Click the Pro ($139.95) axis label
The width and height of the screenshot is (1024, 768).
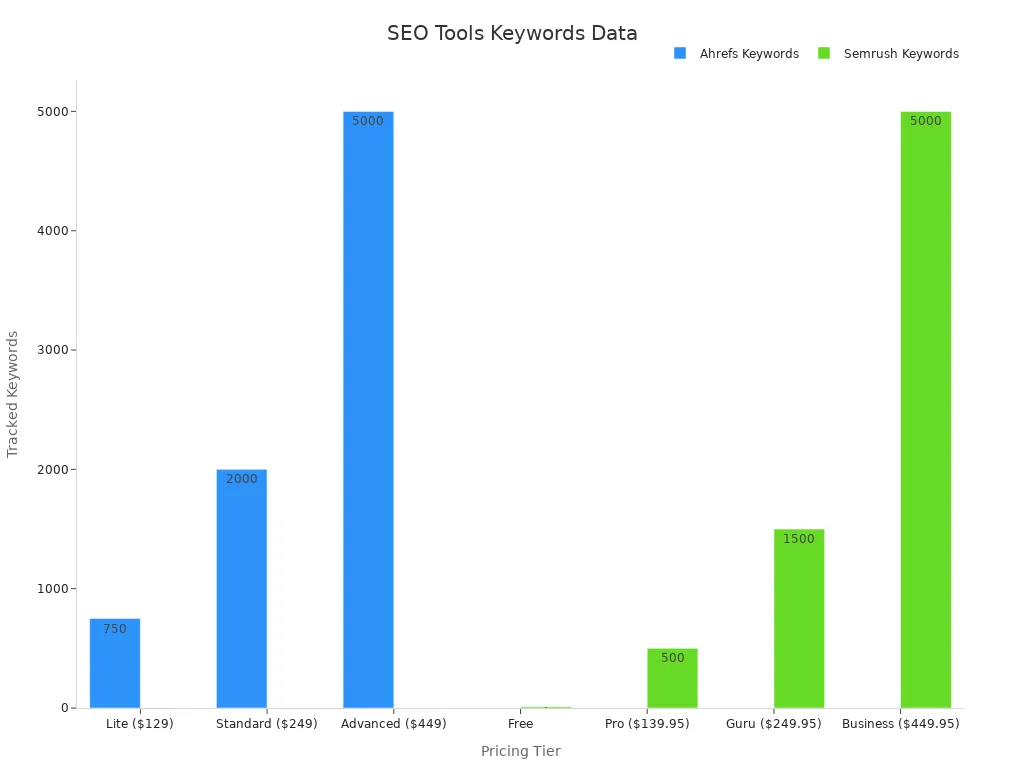647,724
